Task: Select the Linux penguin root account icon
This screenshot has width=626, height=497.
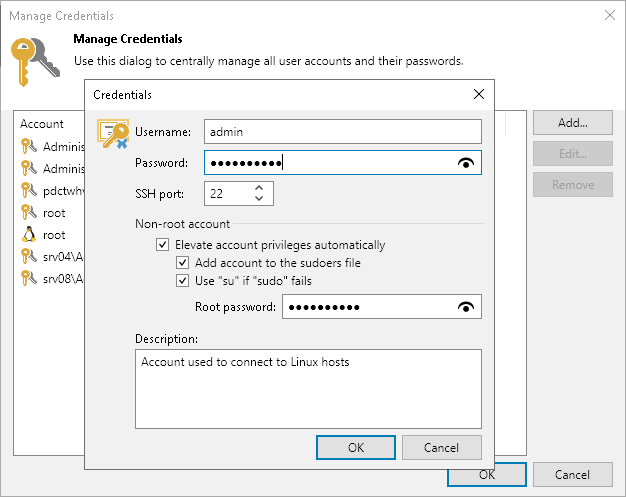Action: [x=28, y=234]
